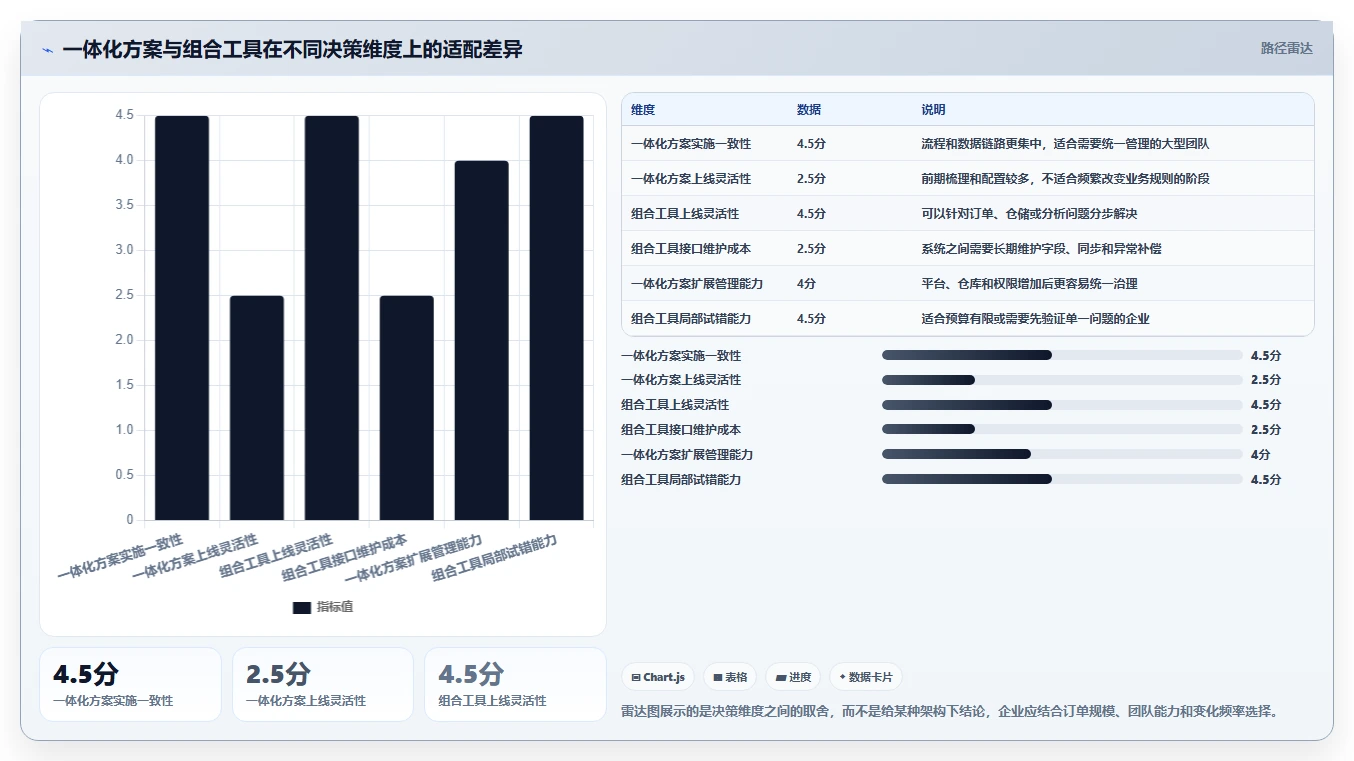1354x761 pixels.
Task: Click the 3.5 tick on the chart y-axis
Action: tap(124, 205)
